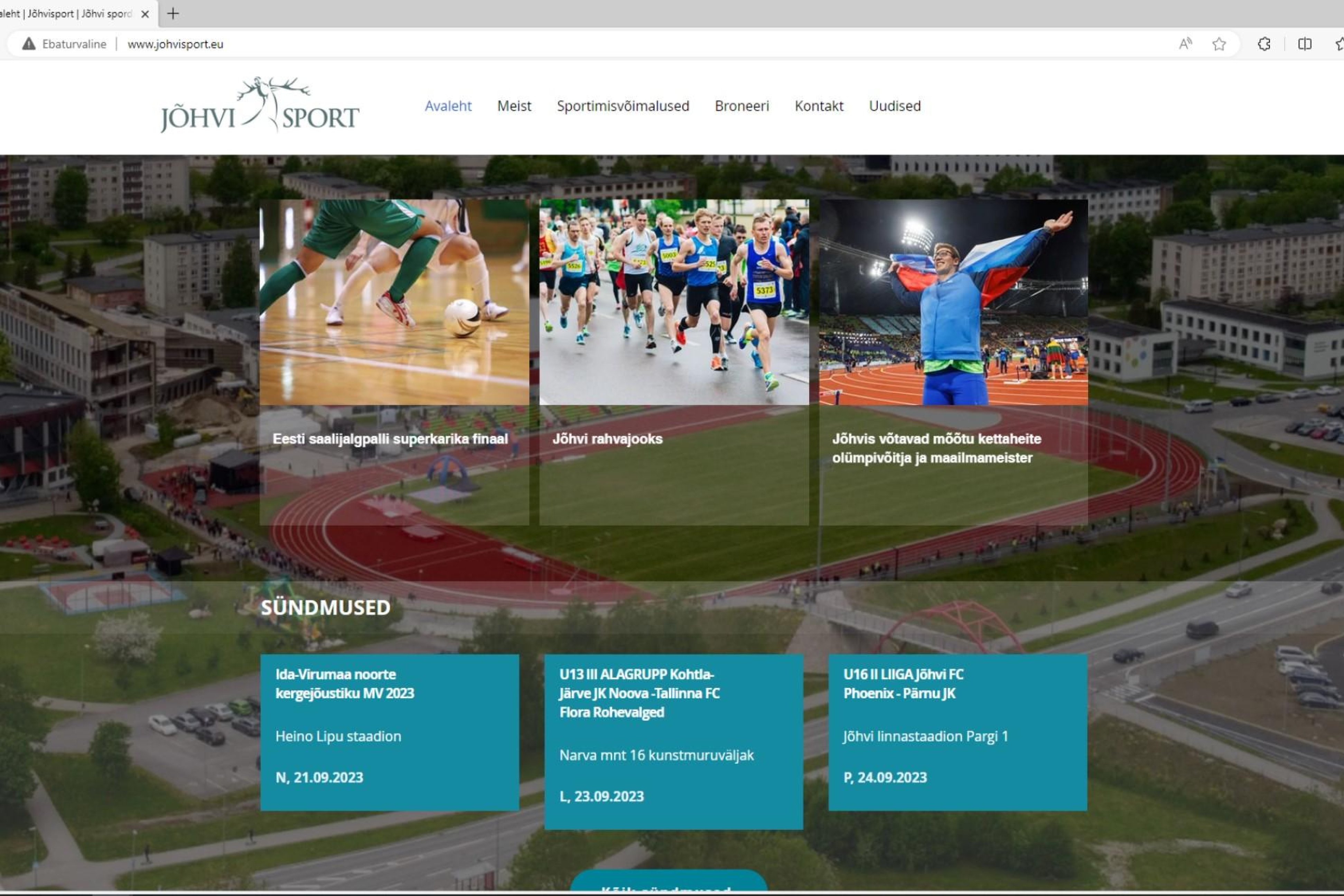Screen dimensions: 1344x896
Task: Open the futsal indoor football photo
Action: tap(394, 302)
